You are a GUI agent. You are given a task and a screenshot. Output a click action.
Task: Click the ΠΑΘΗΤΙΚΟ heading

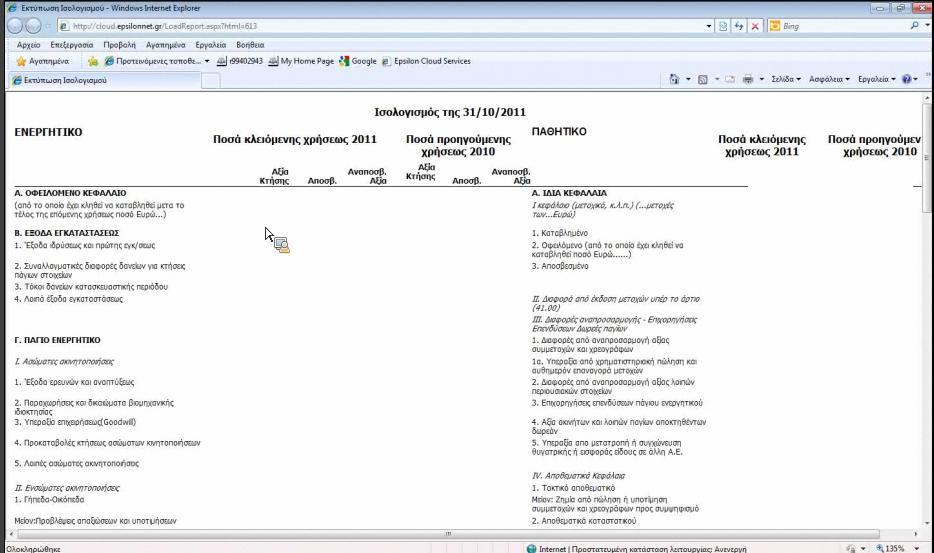pos(559,132)
